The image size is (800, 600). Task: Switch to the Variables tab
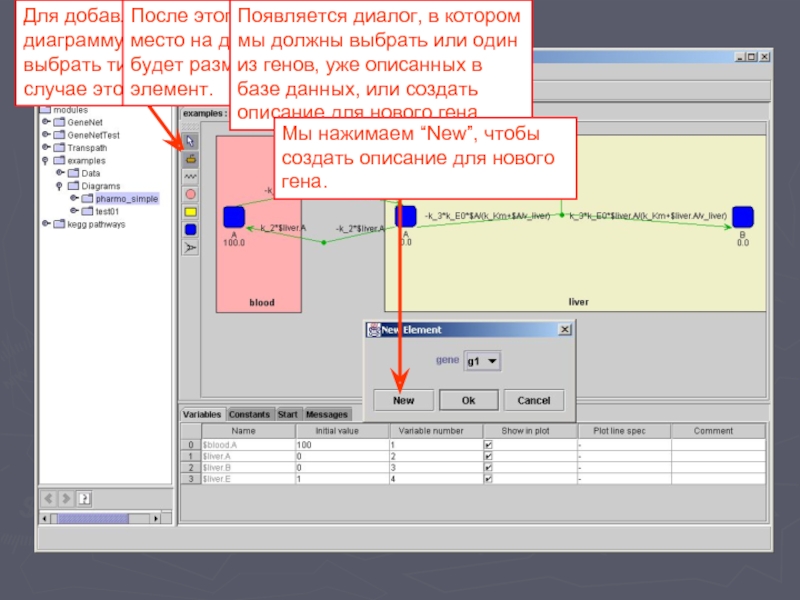click(x=202, y=414)
